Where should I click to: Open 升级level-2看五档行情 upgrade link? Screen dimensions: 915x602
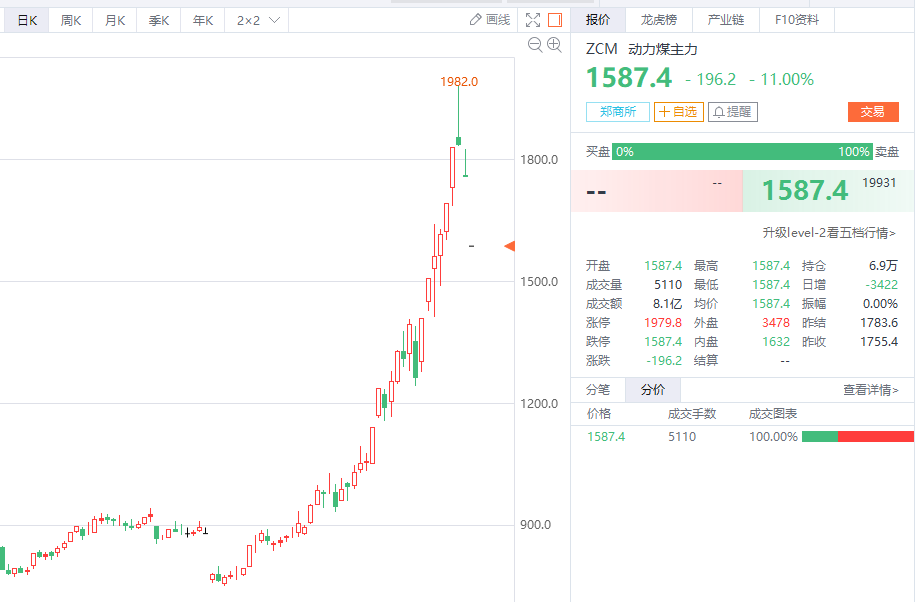pyautogui.click(x=829, y=233)
